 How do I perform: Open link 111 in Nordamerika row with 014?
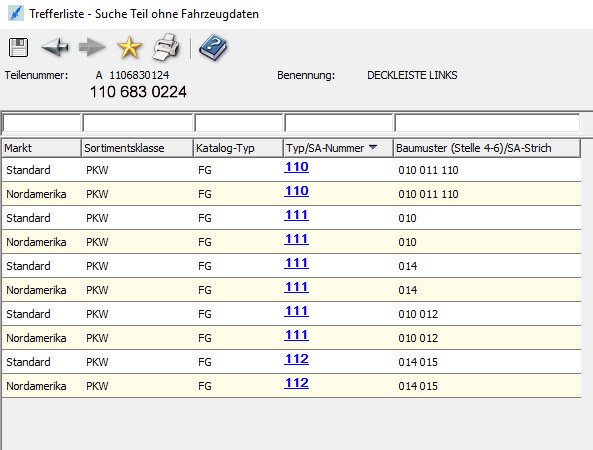coord(296,287)
